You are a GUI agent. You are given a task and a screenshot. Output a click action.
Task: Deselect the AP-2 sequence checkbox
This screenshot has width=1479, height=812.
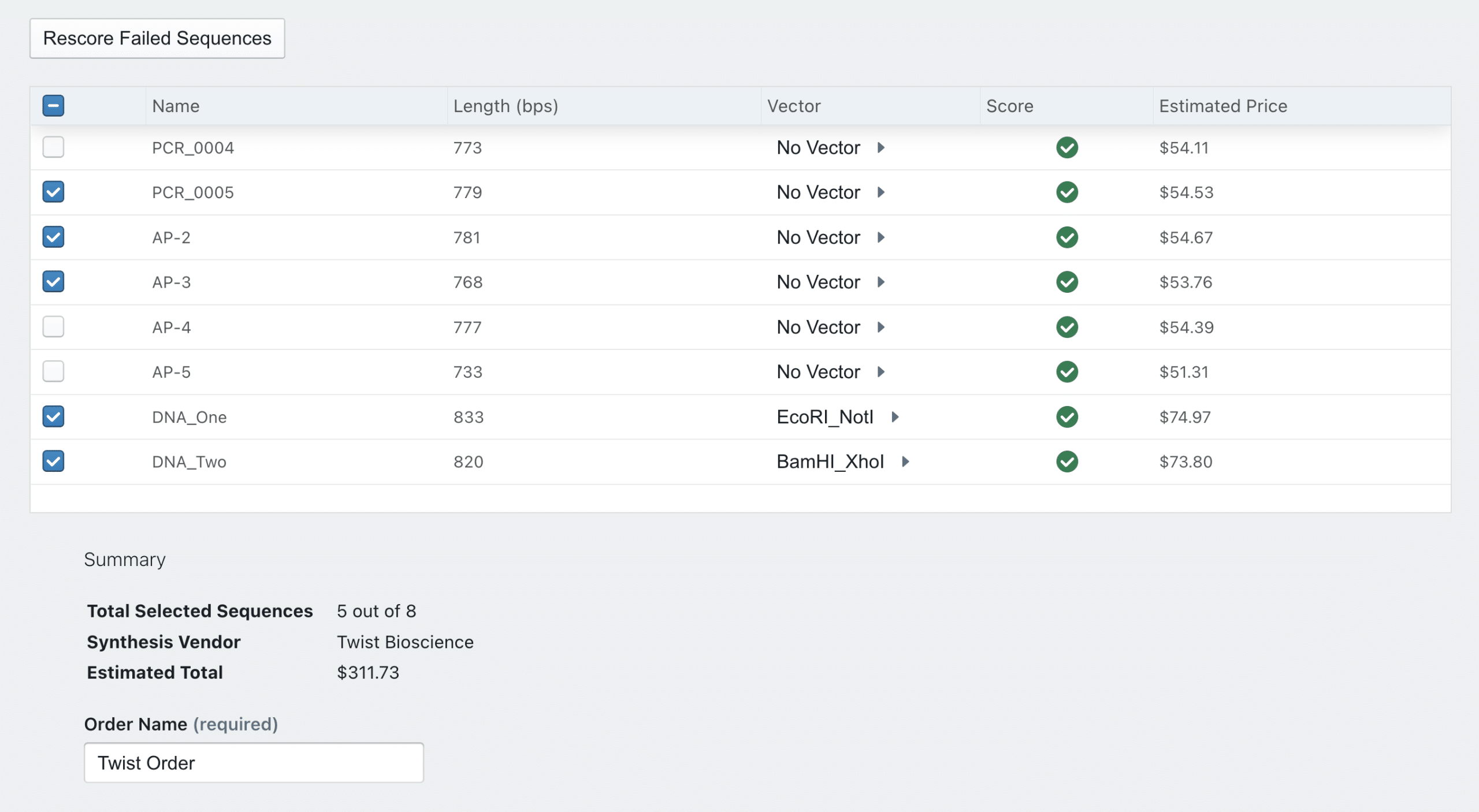pyautogui.click(x=53, y=237)
